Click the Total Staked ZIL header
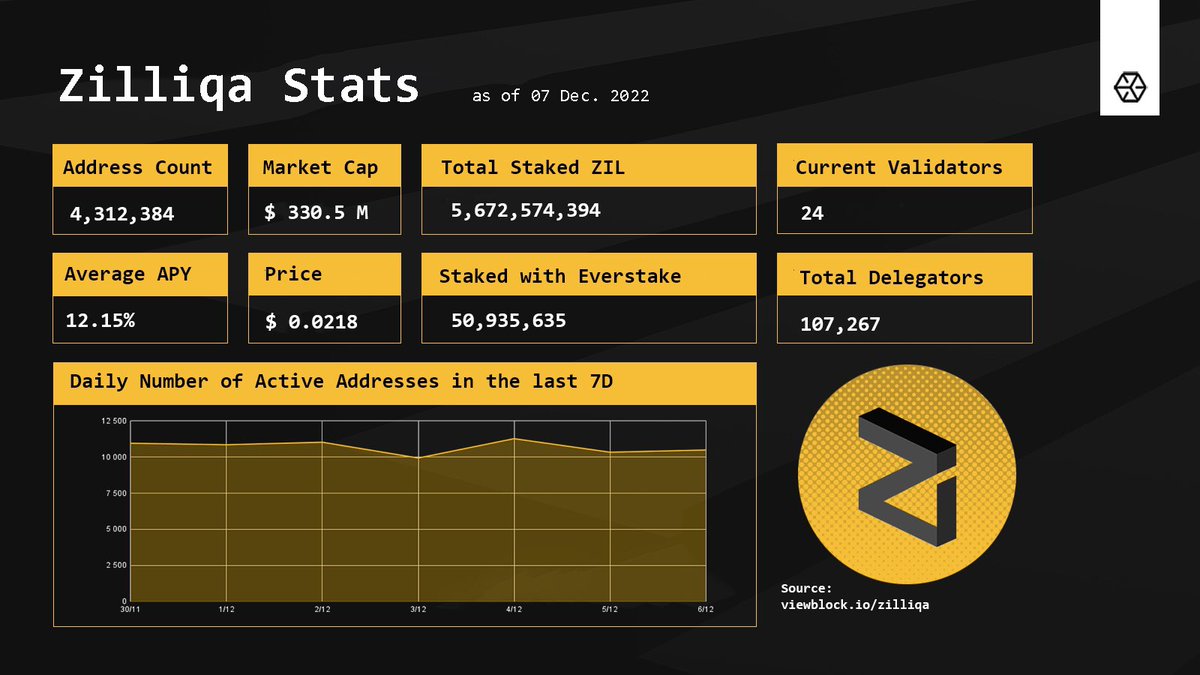Image resolution: width=1200 pixels, height=675 pixels. 588,166
